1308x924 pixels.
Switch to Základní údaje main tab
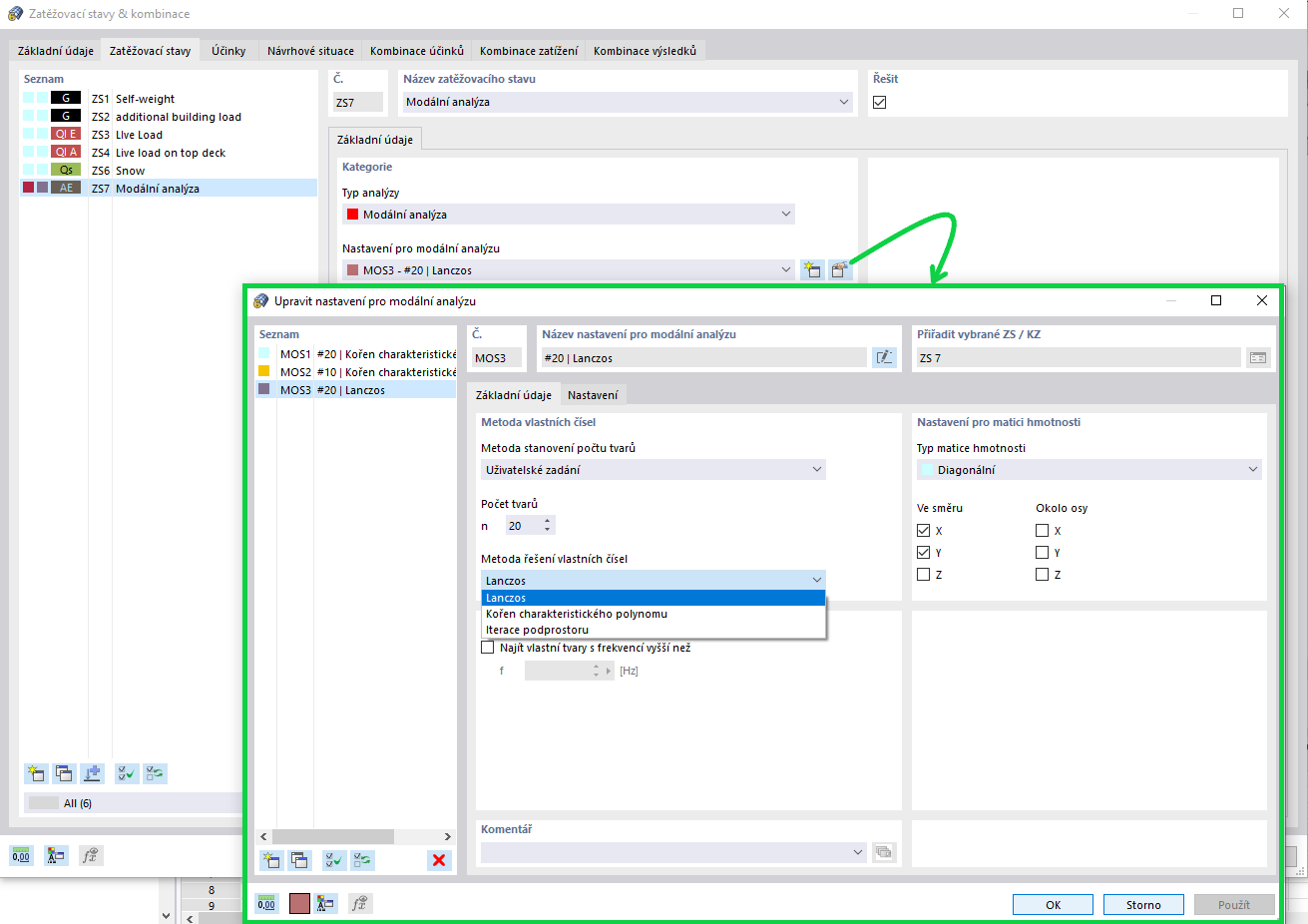56,51
